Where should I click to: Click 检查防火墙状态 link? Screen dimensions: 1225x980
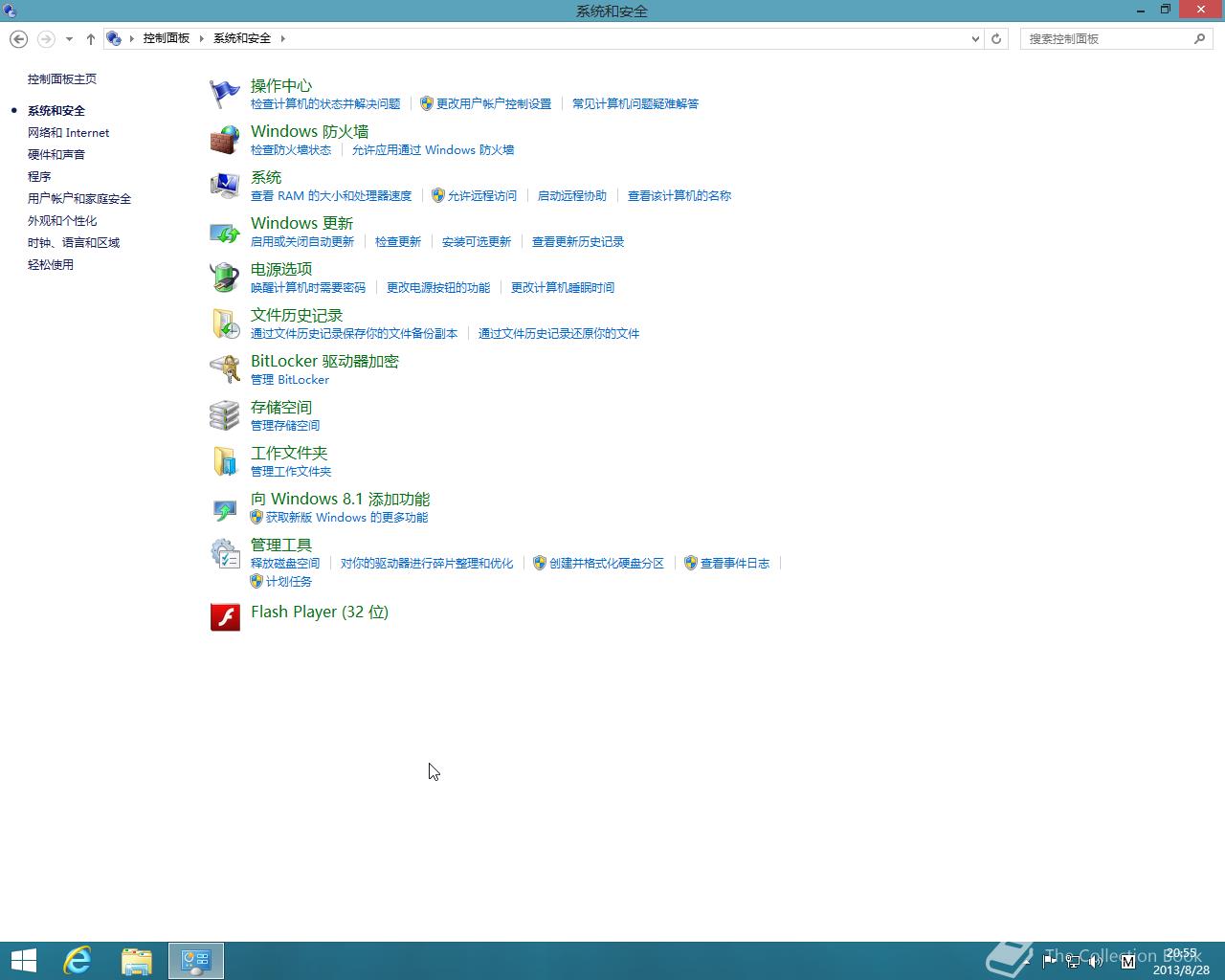tap(291, 149)
